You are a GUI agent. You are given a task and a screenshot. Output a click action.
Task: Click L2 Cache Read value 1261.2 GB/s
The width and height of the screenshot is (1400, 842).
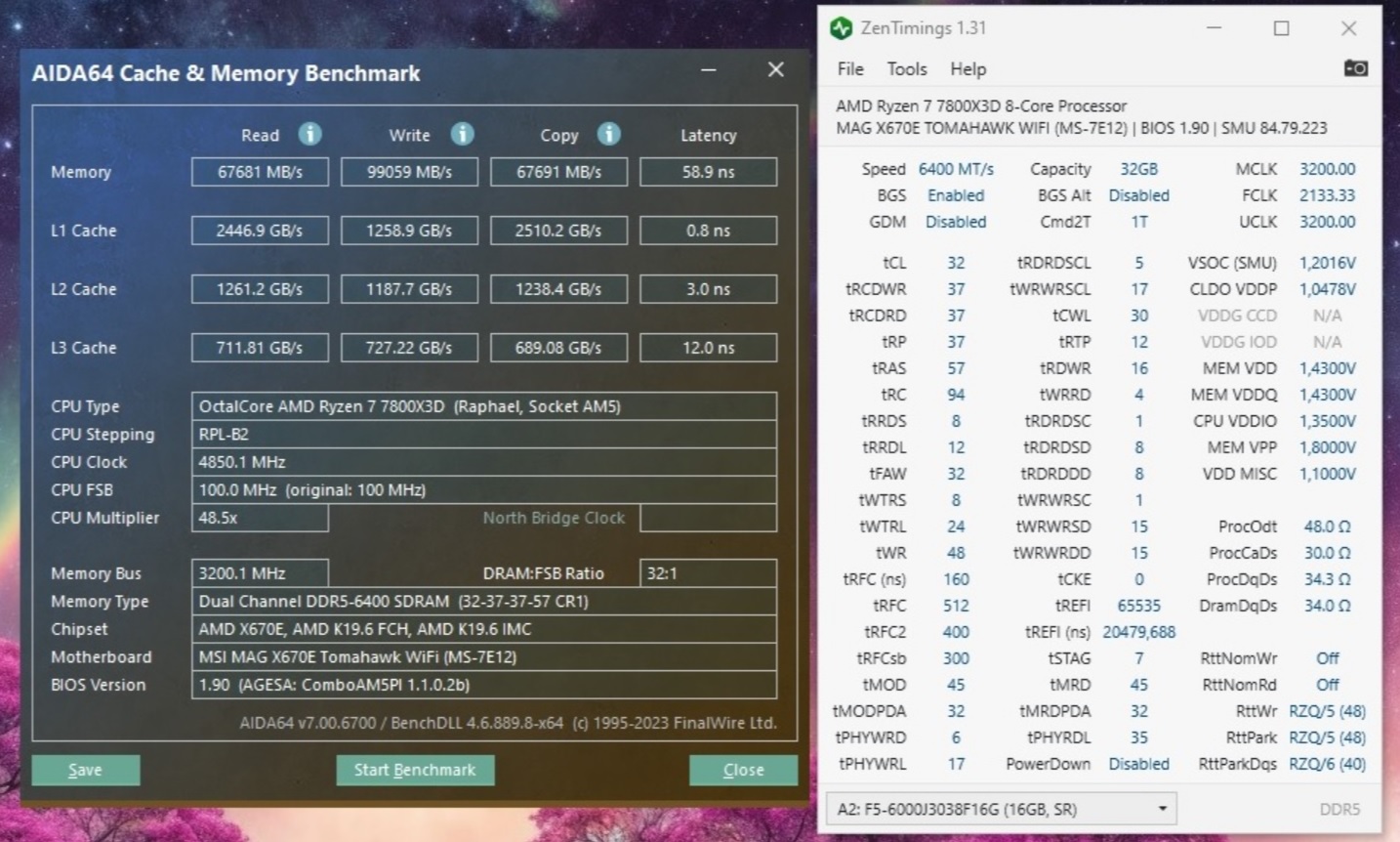click(x=260, y=289)
